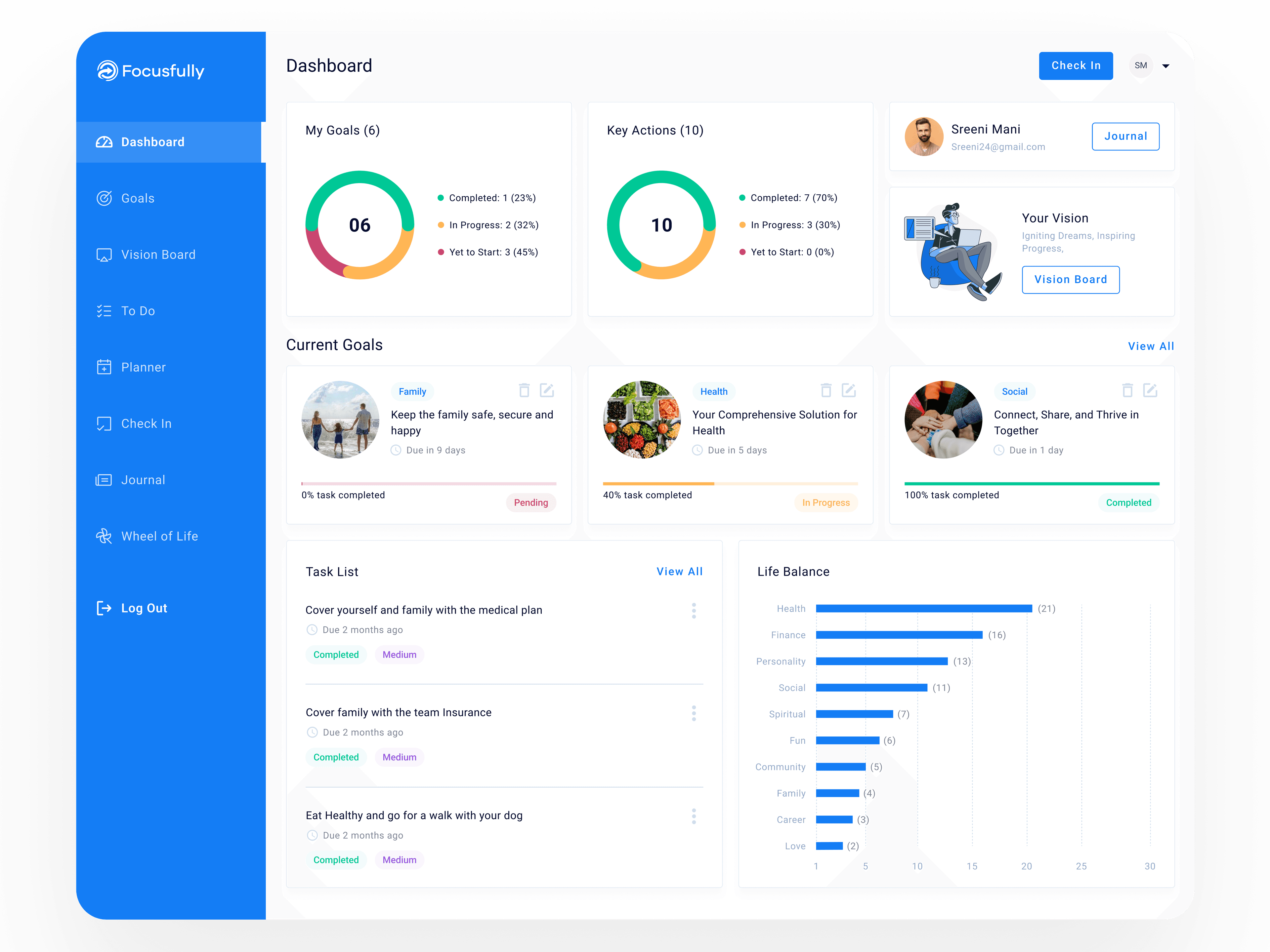Open three-dot menu for team Insurance task
1270x952 pixels.
[x=694, y=713]
